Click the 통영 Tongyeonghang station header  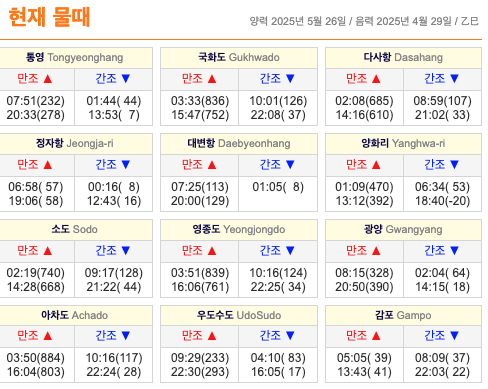[x=76, y=58]
